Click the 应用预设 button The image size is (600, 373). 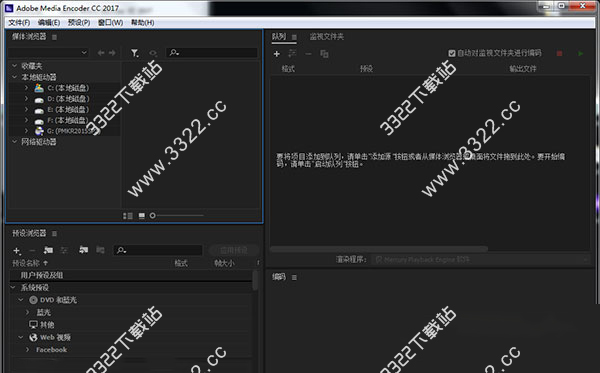(x=234, y=250)
